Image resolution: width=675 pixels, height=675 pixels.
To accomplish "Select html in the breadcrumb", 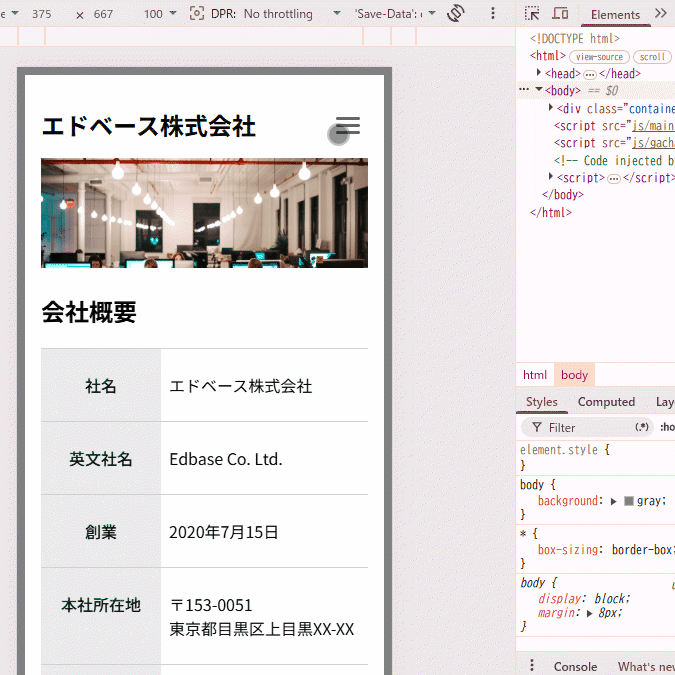I will pyautogui.click(x=535, y=375).
